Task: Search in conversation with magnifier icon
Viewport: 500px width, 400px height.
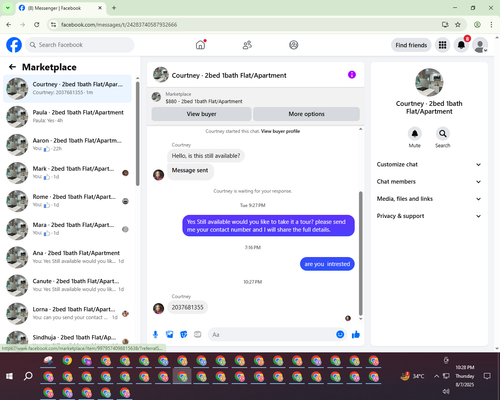Action: (x=443, y=134)
